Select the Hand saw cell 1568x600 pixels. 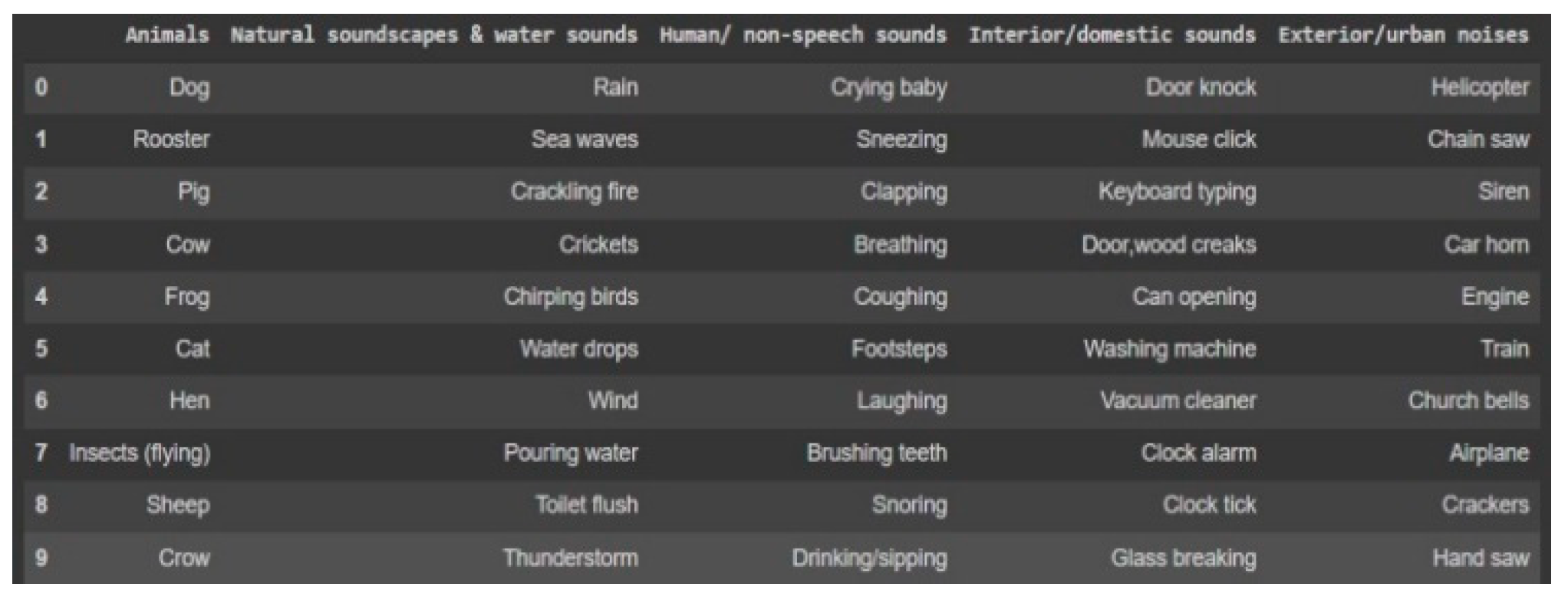click(x=1480, y=558)
